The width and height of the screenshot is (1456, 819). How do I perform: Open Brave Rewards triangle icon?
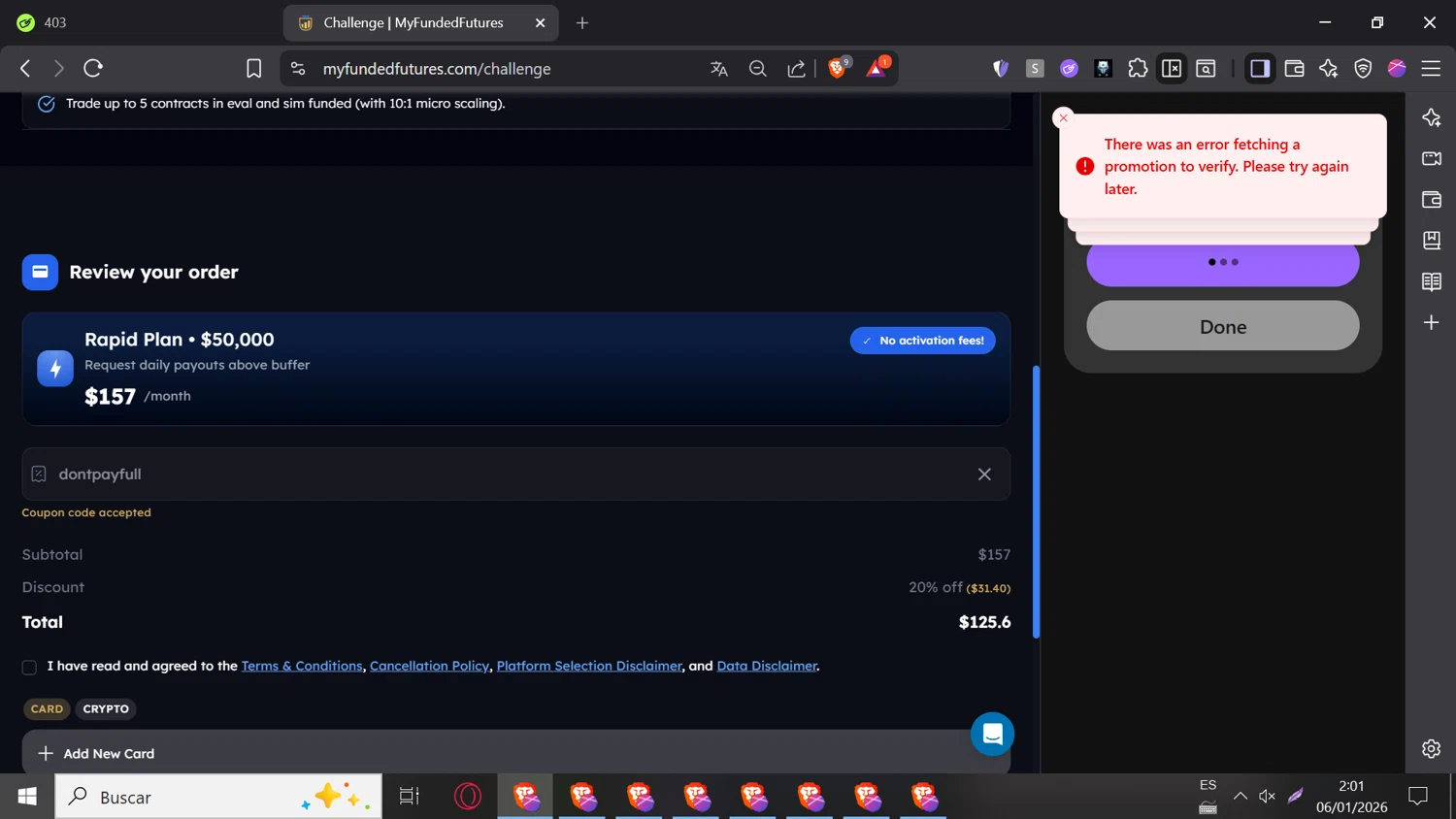(x=877, y=68)
